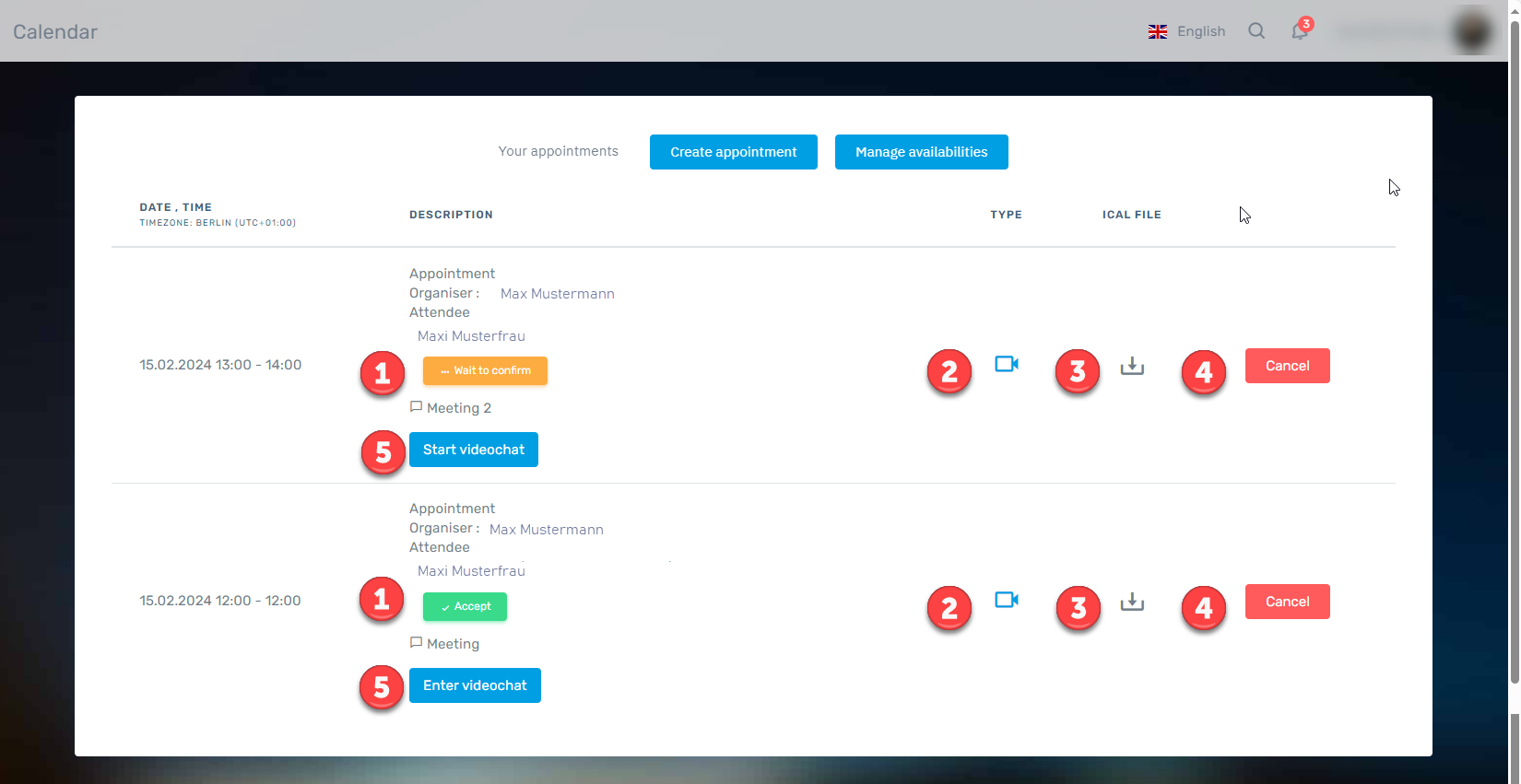Click the Create appointment button

[x=733, y=152]
